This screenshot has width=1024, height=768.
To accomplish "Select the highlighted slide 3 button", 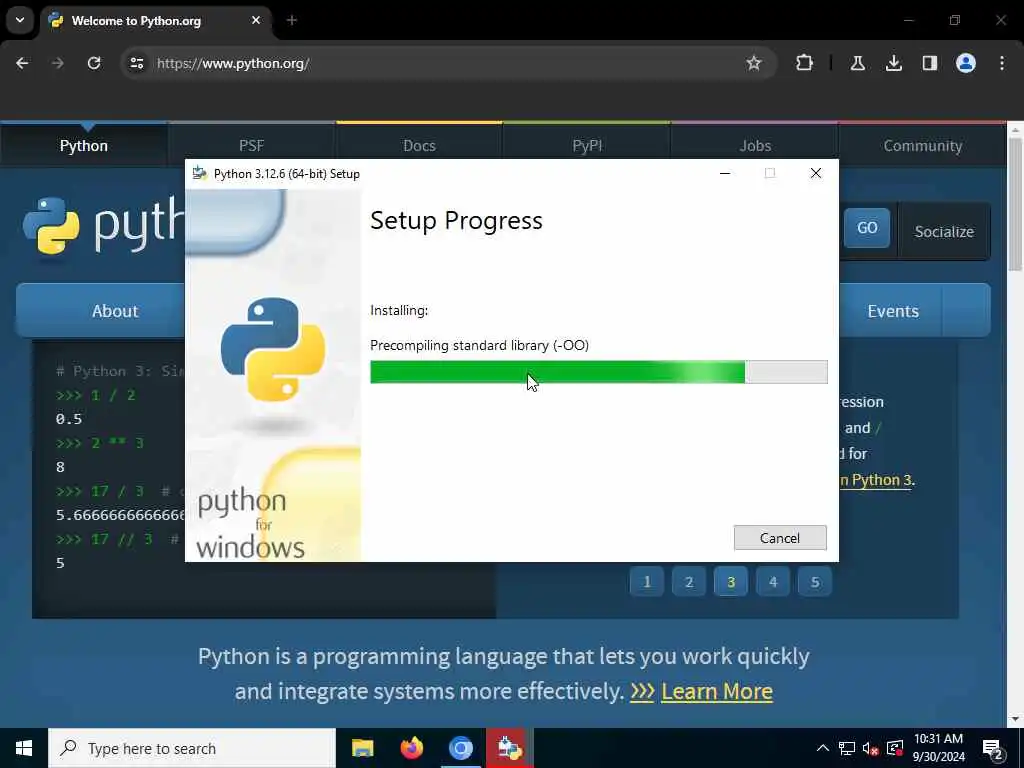I will point(731,582).
